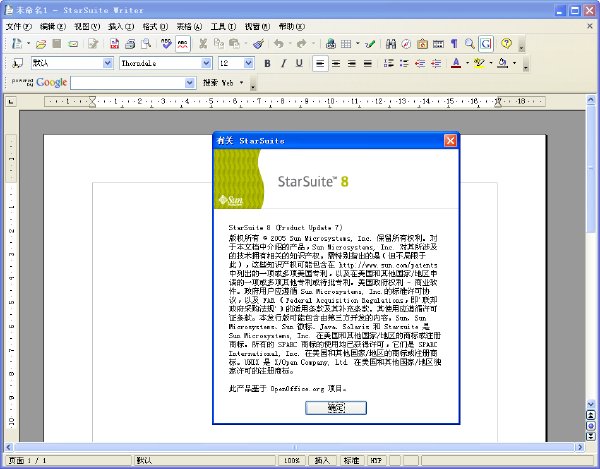The height and width of the screenshot is (469, 600).
Task: Expand the paragraph style dropdown
Action: click(x=108, y=63)
